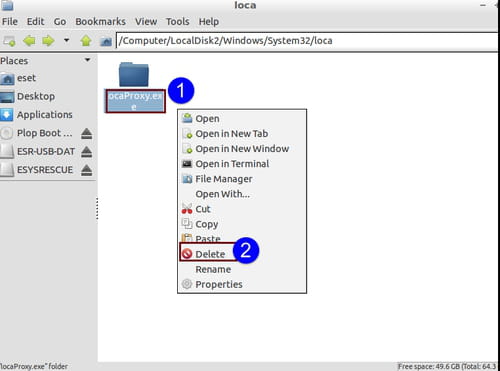
Task: Eject the ESYSRESCUE volume
Action: click(87, 170)
